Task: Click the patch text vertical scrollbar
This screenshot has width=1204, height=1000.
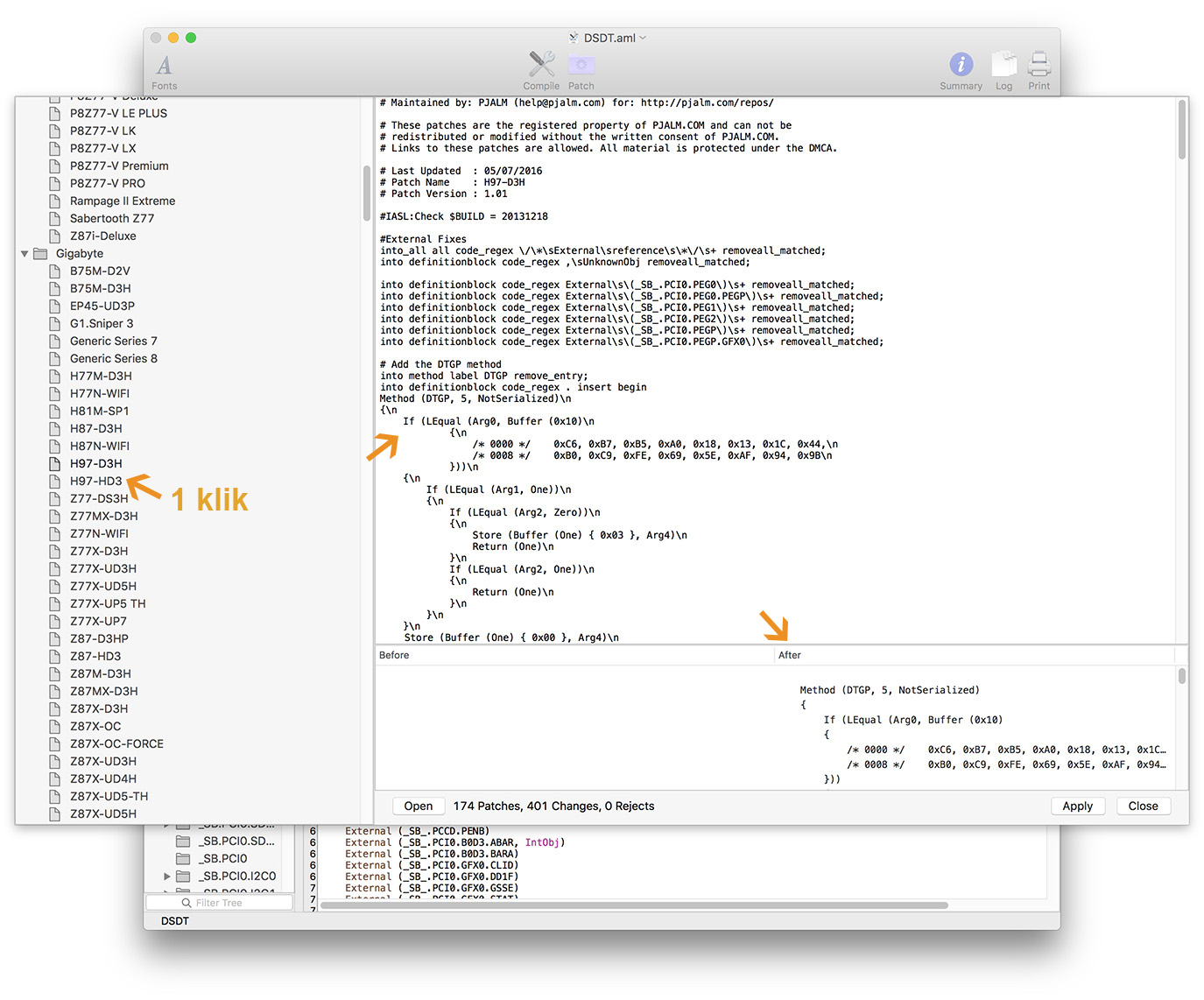Action: click(1182, 130)
